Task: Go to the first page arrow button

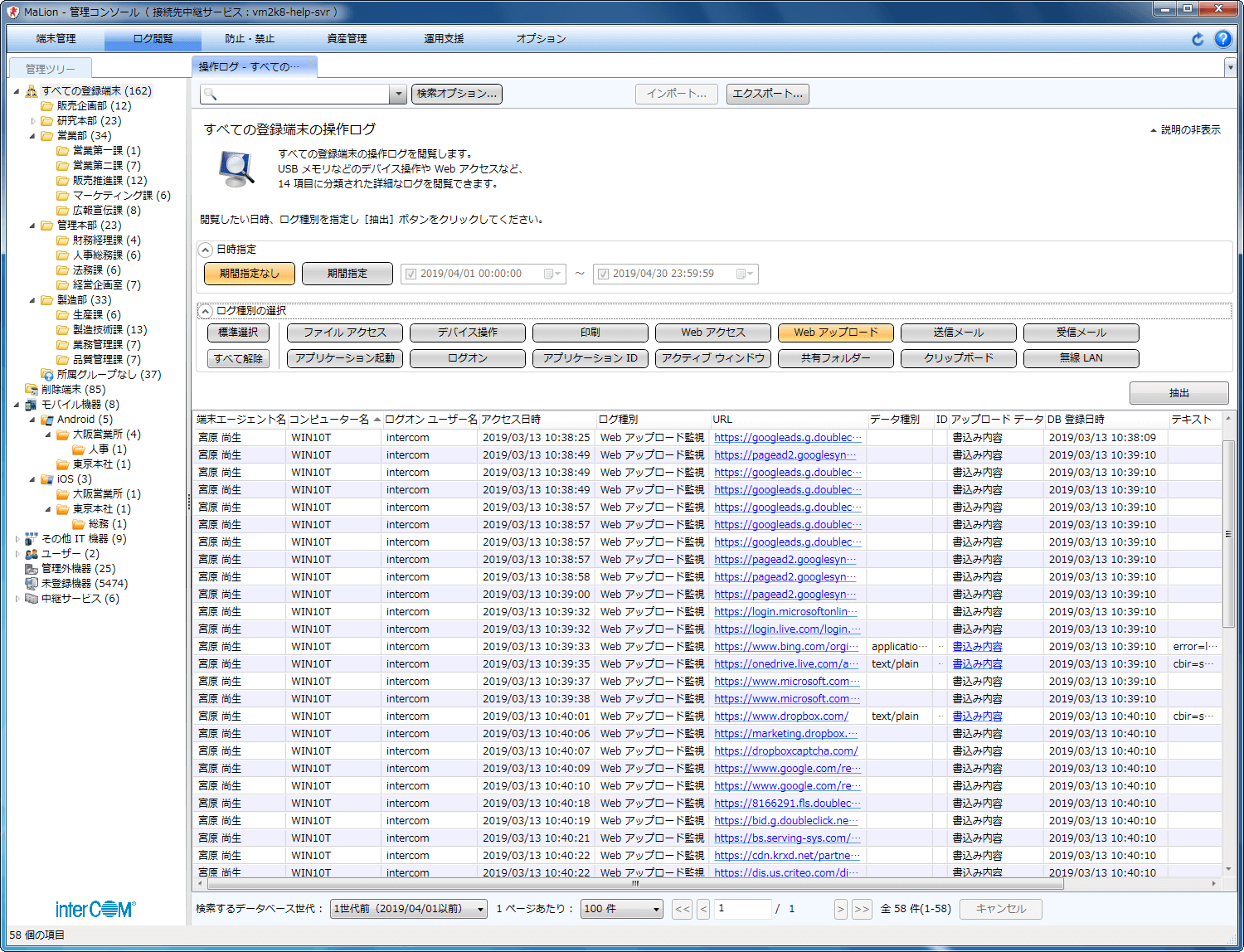Action: click(682, 909)
